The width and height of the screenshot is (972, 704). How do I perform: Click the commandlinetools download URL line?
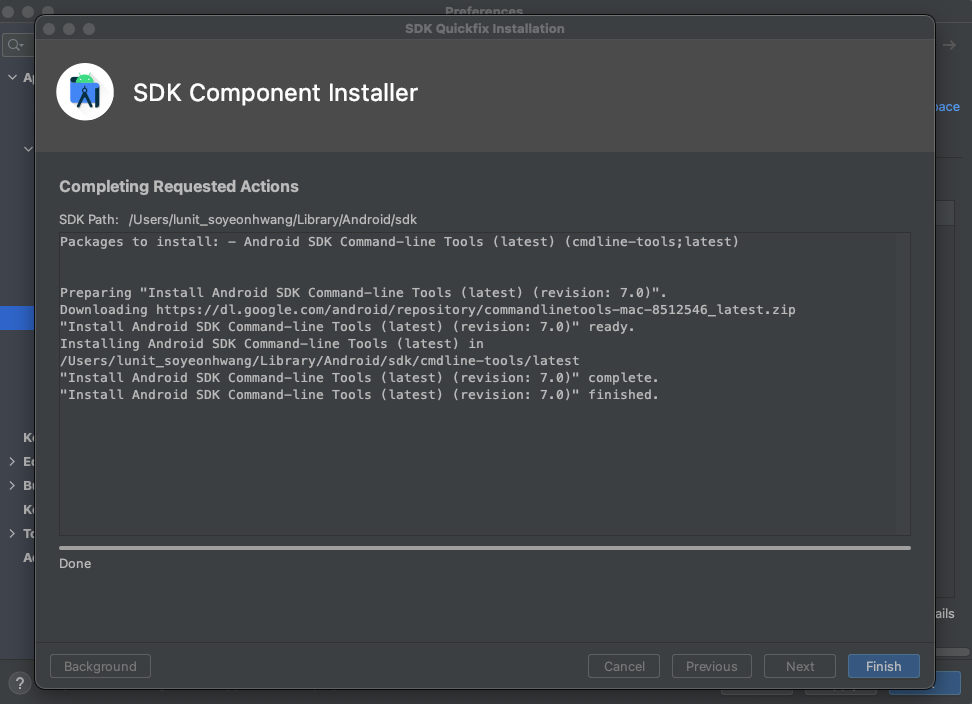coord(428,309)
